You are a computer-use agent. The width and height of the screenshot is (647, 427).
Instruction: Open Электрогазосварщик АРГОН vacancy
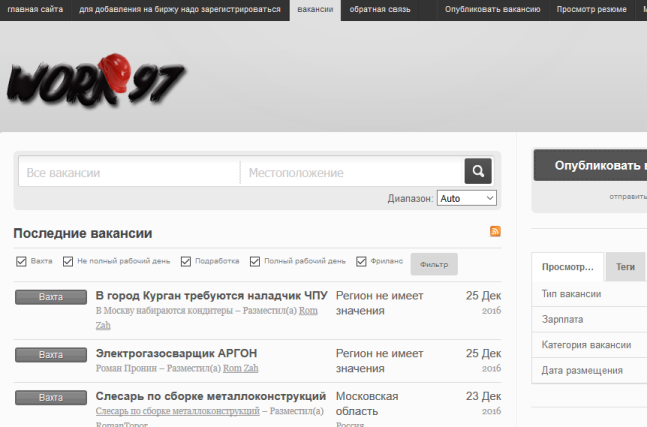coord(176,353)
